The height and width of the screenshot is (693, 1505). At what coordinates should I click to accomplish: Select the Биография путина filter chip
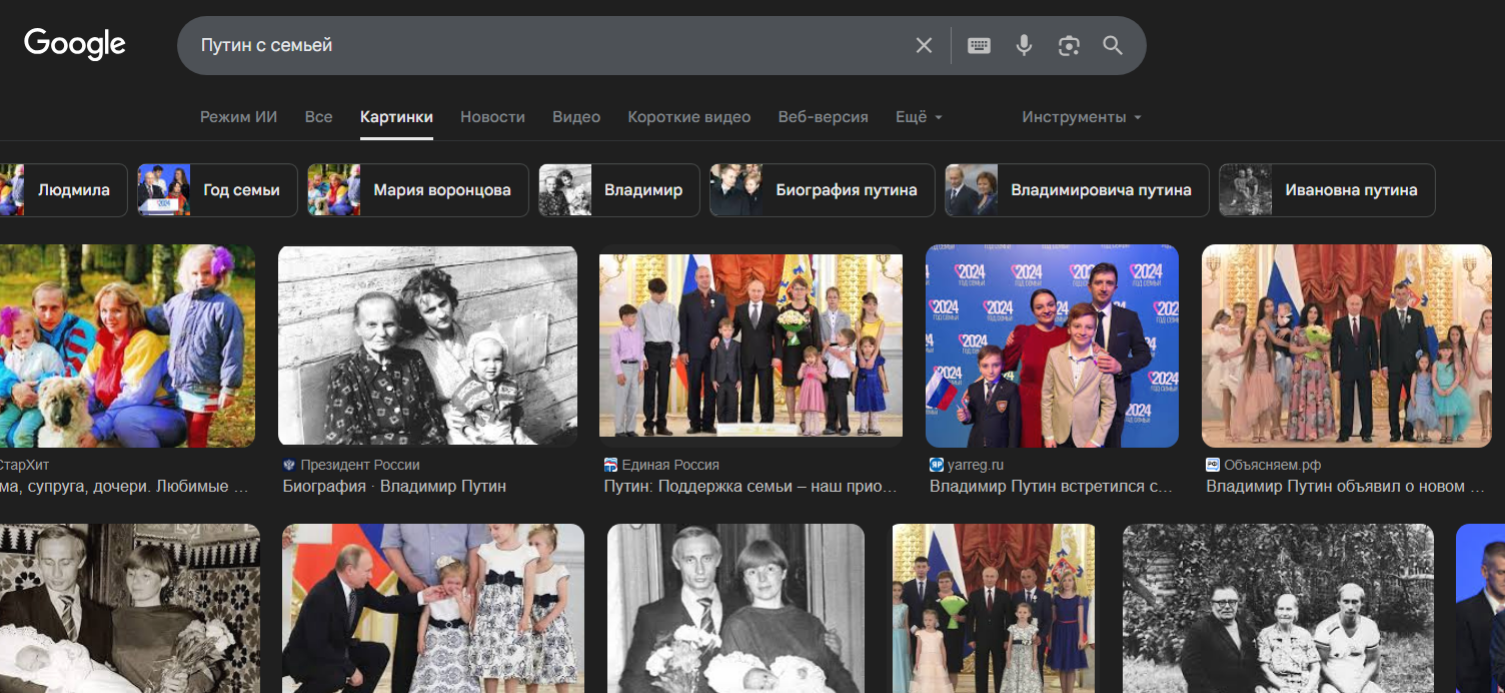pos(822,190)
